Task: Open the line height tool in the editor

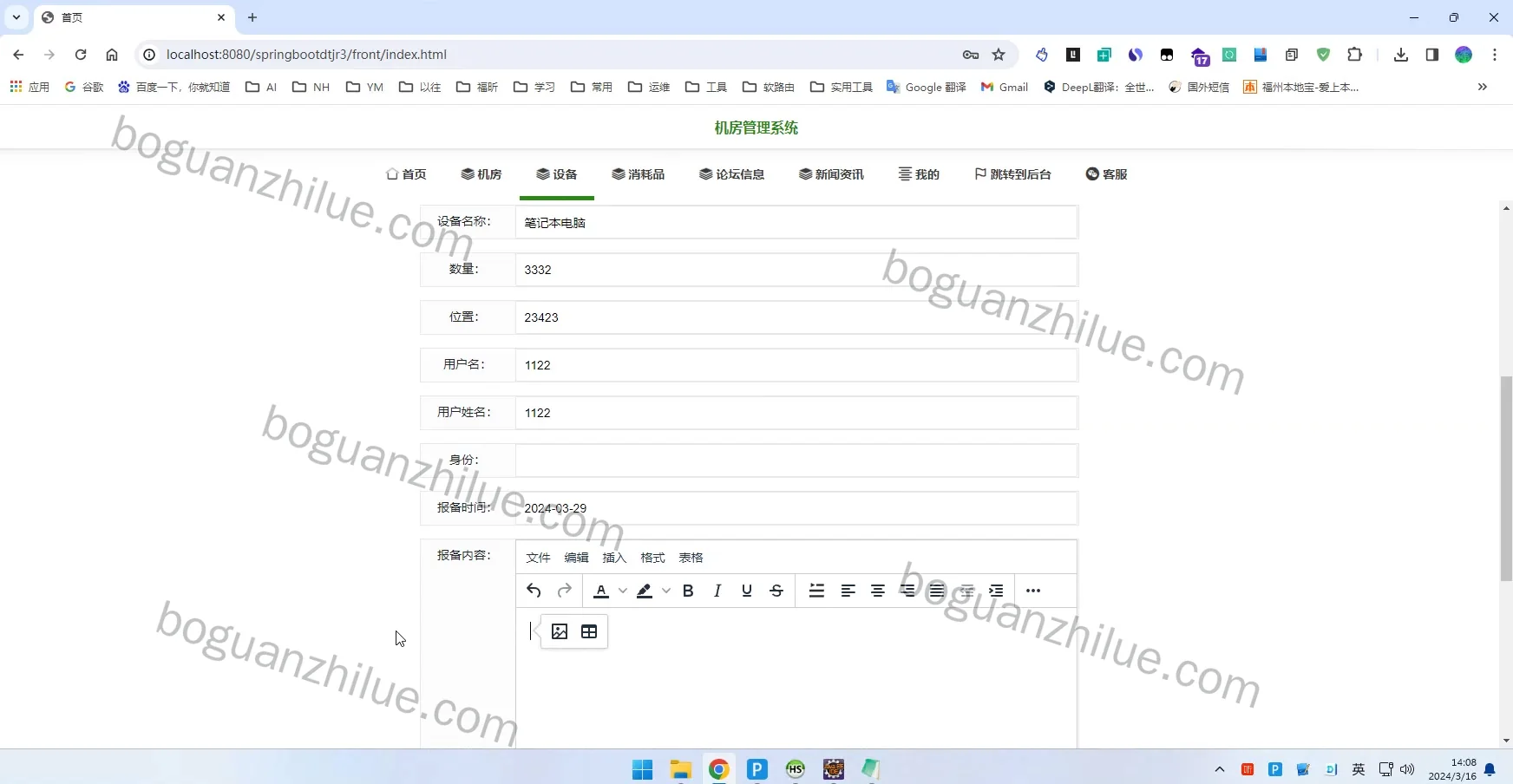Action: pyautogui.click(x=816, y=591)
